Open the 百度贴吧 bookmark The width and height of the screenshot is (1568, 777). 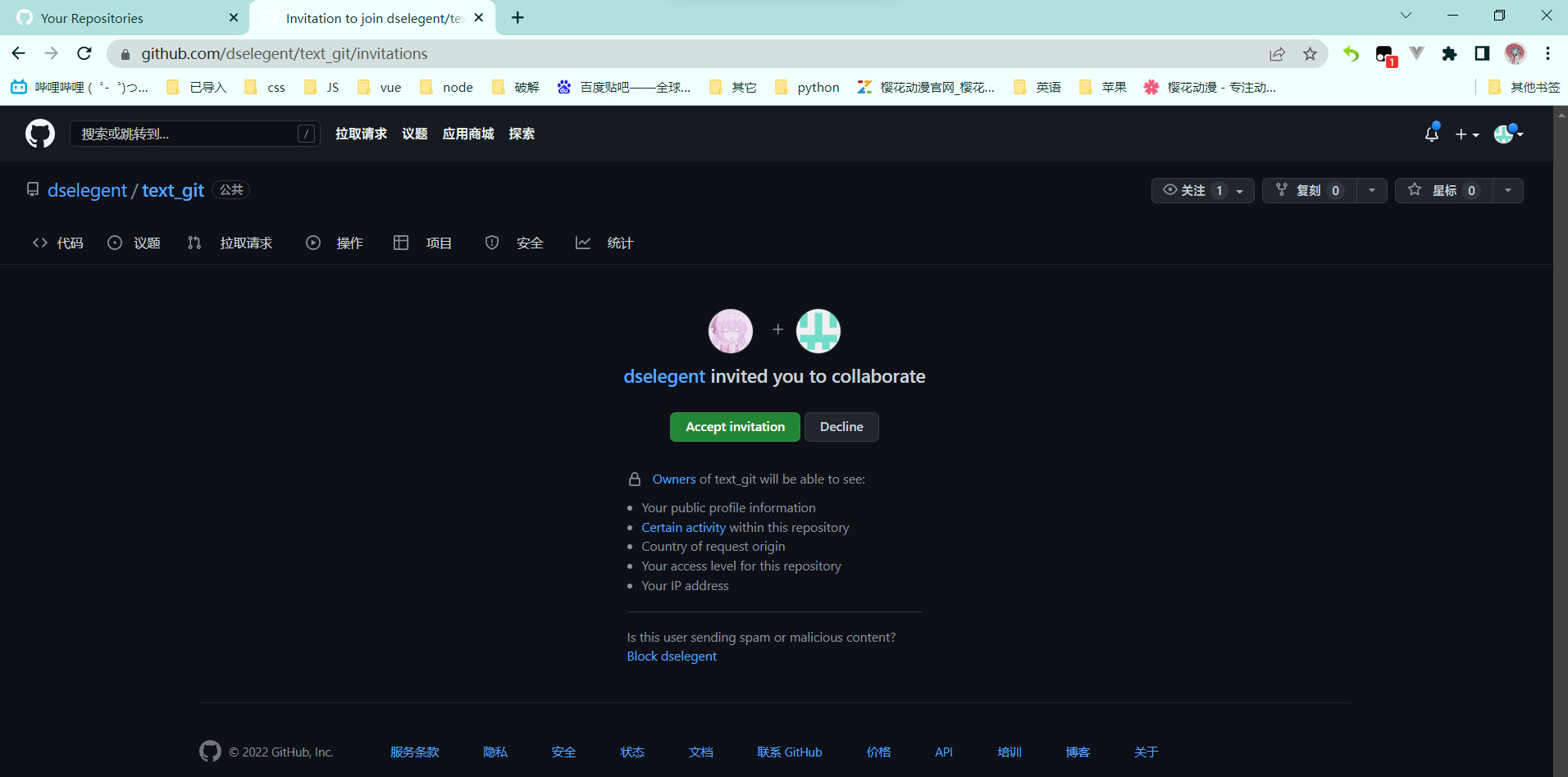[624, 88]
